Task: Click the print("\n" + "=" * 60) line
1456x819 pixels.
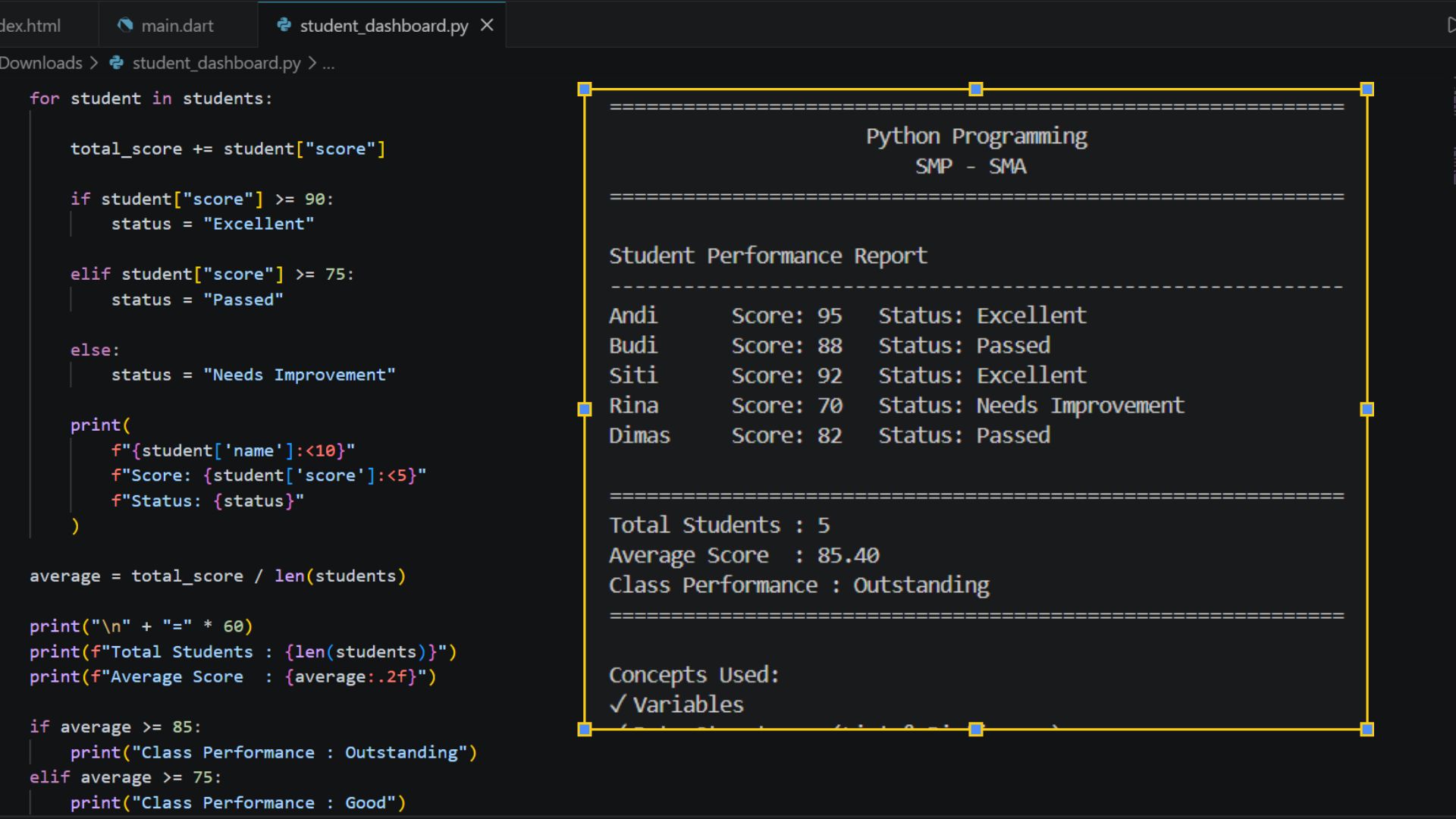Action: (x=141, y=626)
